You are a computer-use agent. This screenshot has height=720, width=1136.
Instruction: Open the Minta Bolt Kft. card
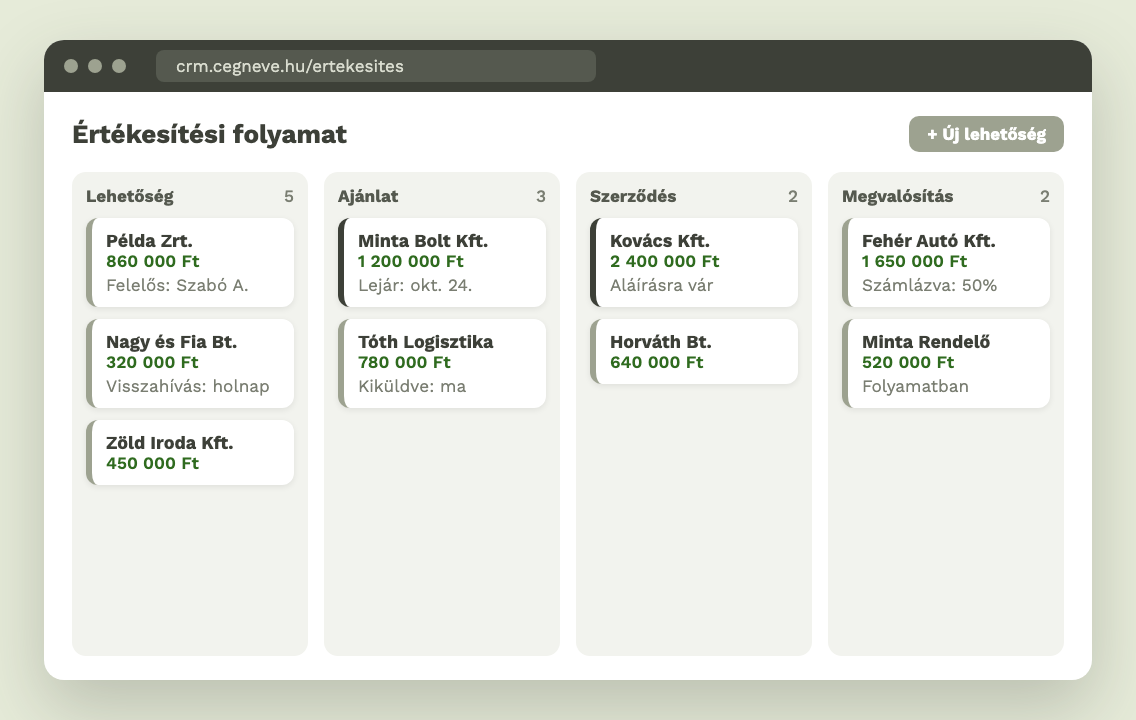click(442, 262)
